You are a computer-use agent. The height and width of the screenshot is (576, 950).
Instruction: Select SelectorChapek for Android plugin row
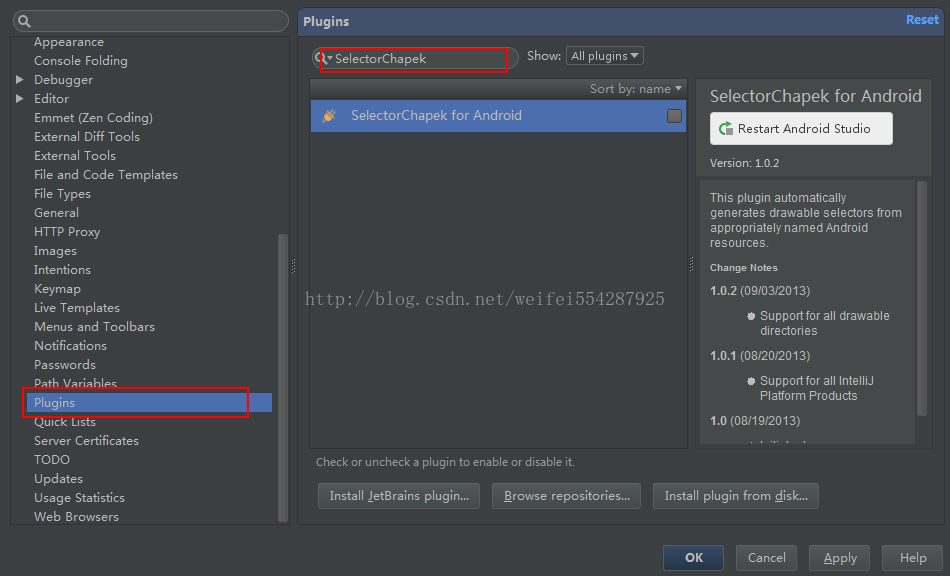[498, 116]
